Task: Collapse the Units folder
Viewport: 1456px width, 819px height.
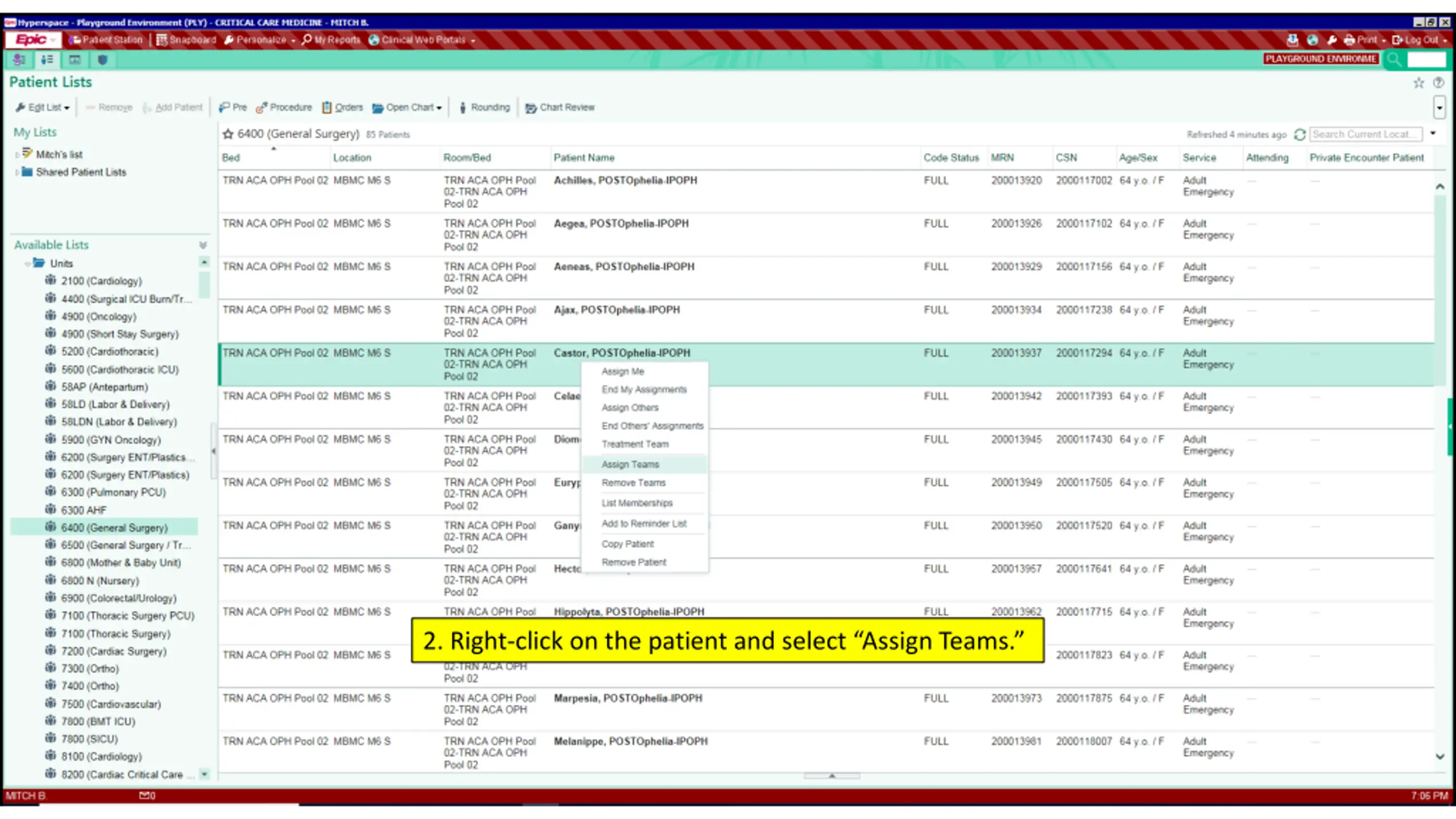Action: pyautogui.click(x=27, y=264)
